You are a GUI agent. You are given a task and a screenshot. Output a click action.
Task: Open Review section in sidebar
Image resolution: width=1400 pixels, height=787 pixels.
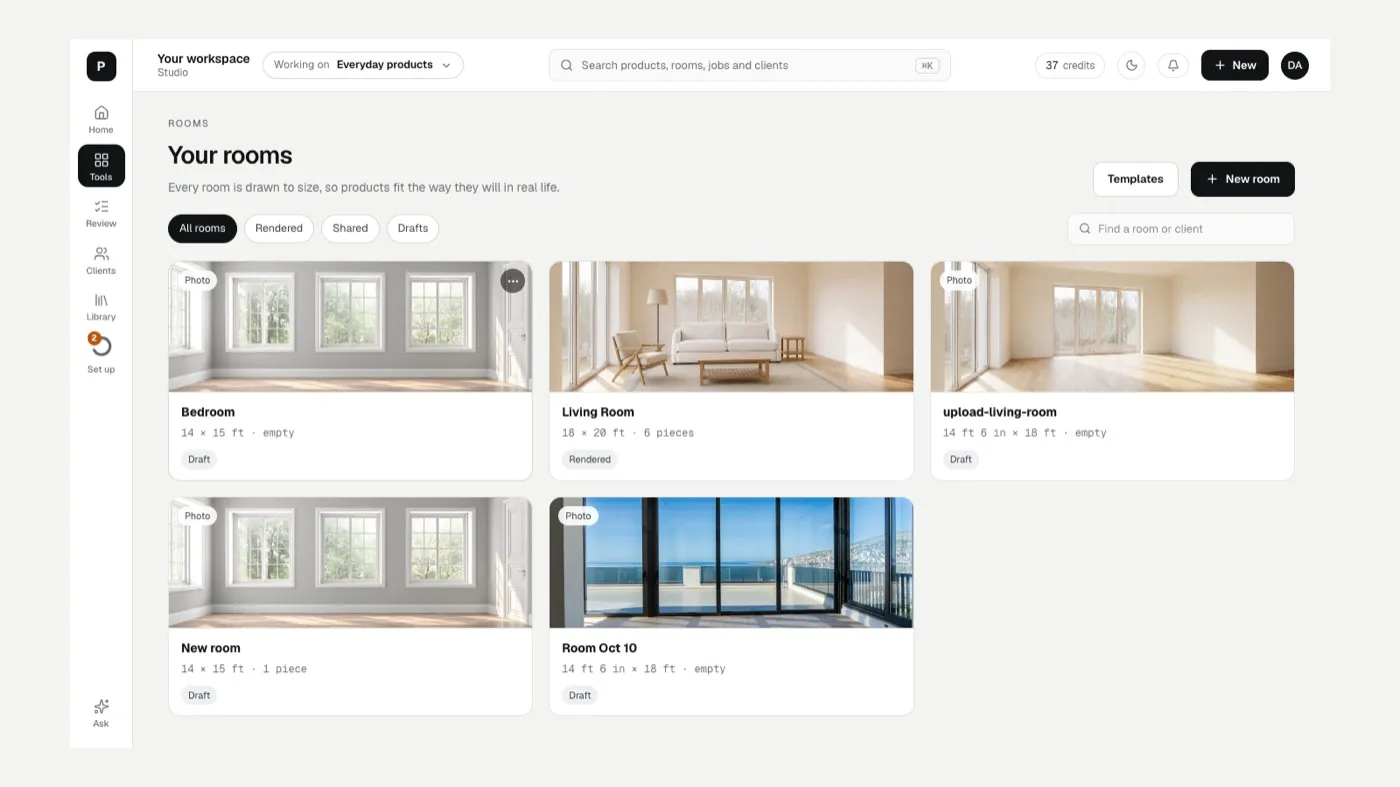pyautogui.click(x=101, y=213)
